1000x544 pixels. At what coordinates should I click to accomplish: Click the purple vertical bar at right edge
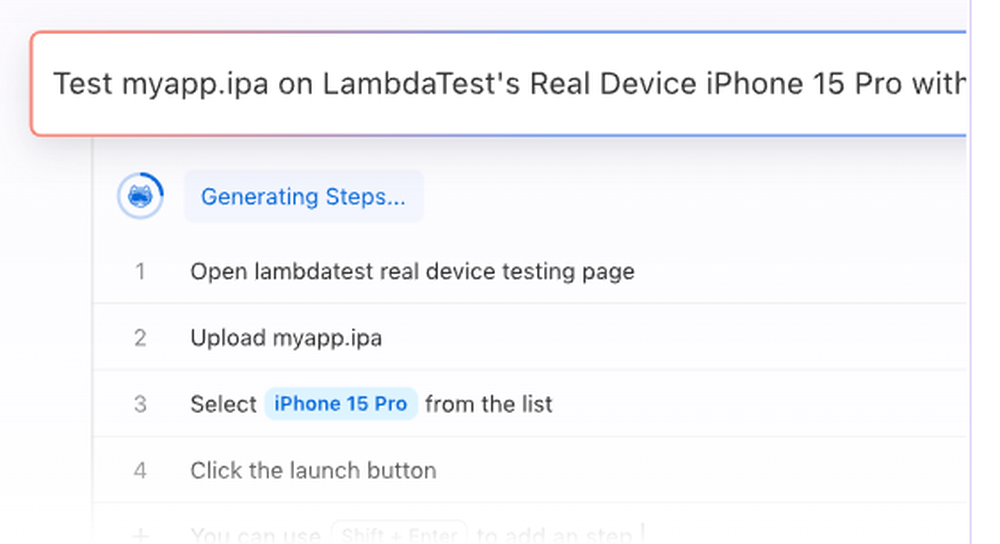tap(970, 272)
